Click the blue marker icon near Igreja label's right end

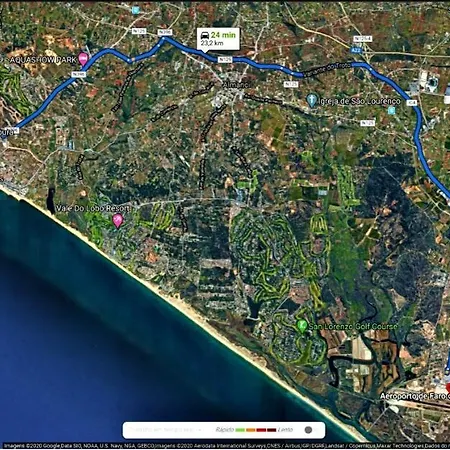point(392,110)
